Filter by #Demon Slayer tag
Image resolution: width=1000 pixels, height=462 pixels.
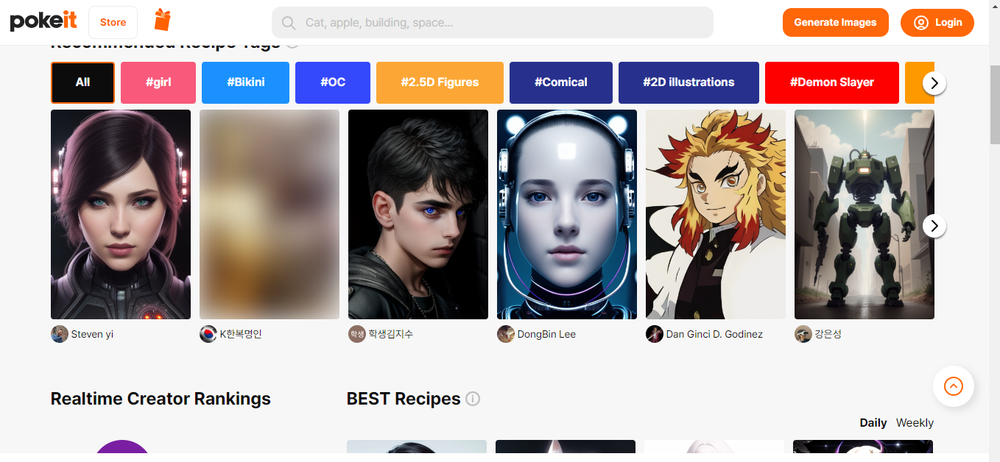[x=832, y=82]
